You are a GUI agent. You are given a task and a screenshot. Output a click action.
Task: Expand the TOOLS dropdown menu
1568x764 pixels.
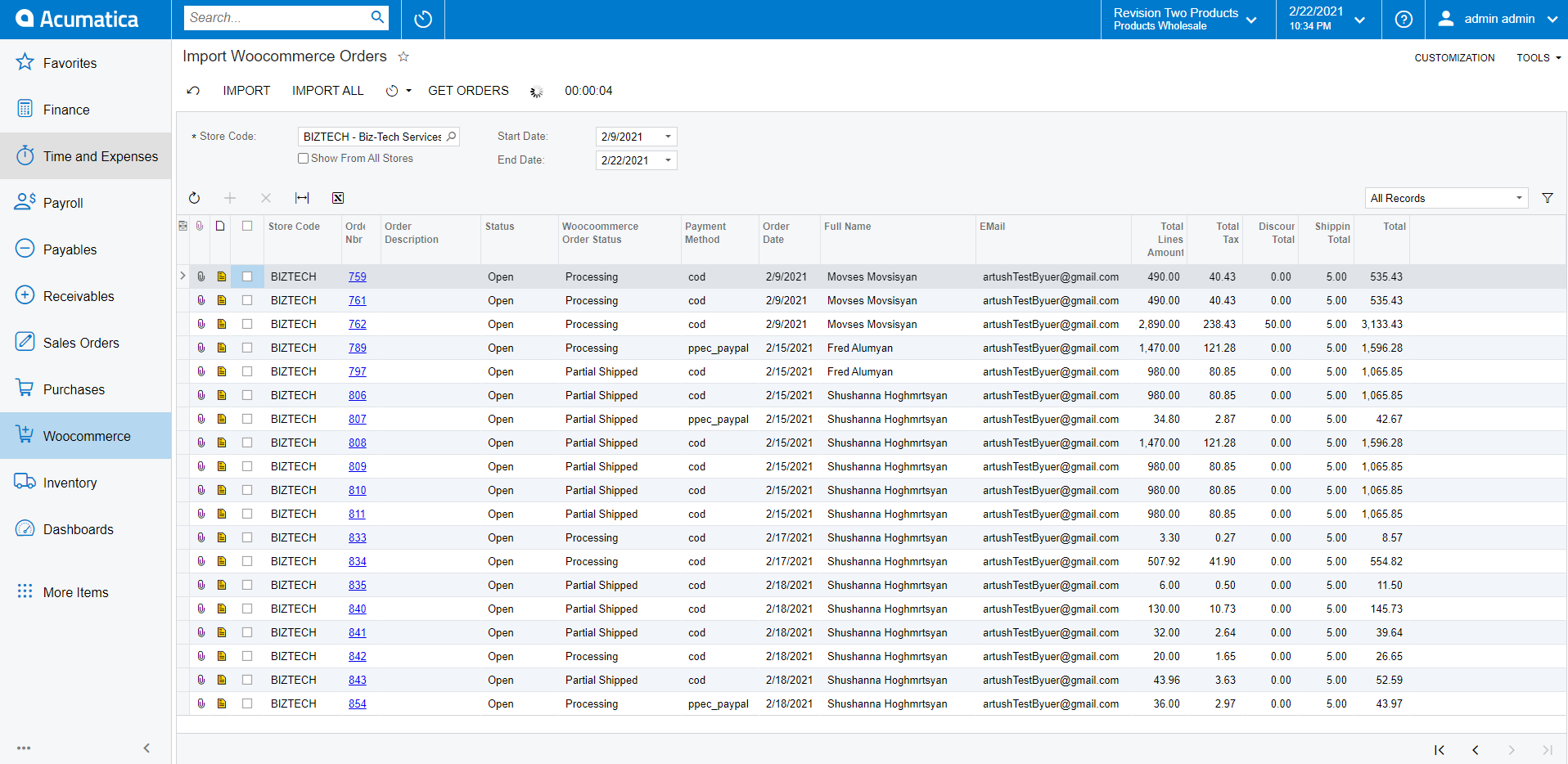1539,58
